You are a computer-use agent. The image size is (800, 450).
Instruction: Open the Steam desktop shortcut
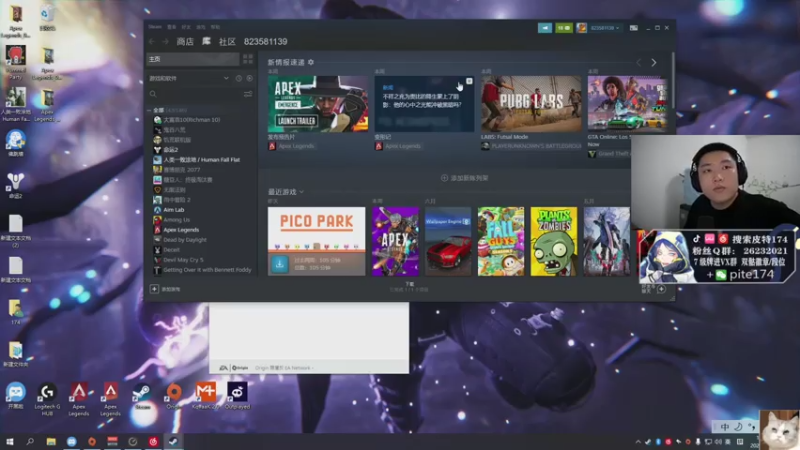coord(142,396)
